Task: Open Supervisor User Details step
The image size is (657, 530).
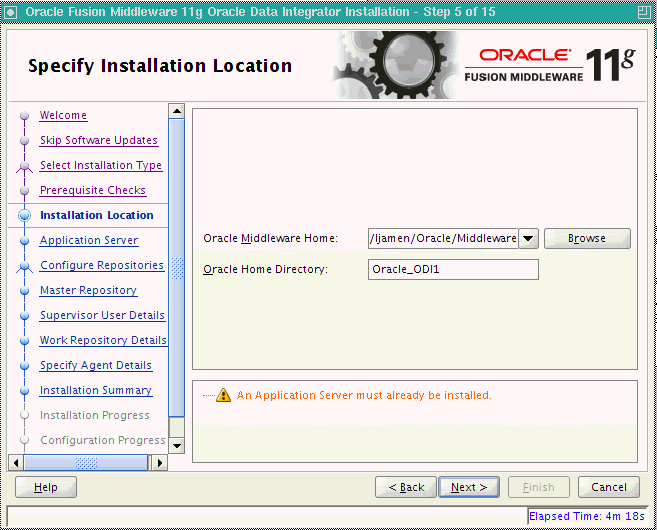Action: coord(102,315)
